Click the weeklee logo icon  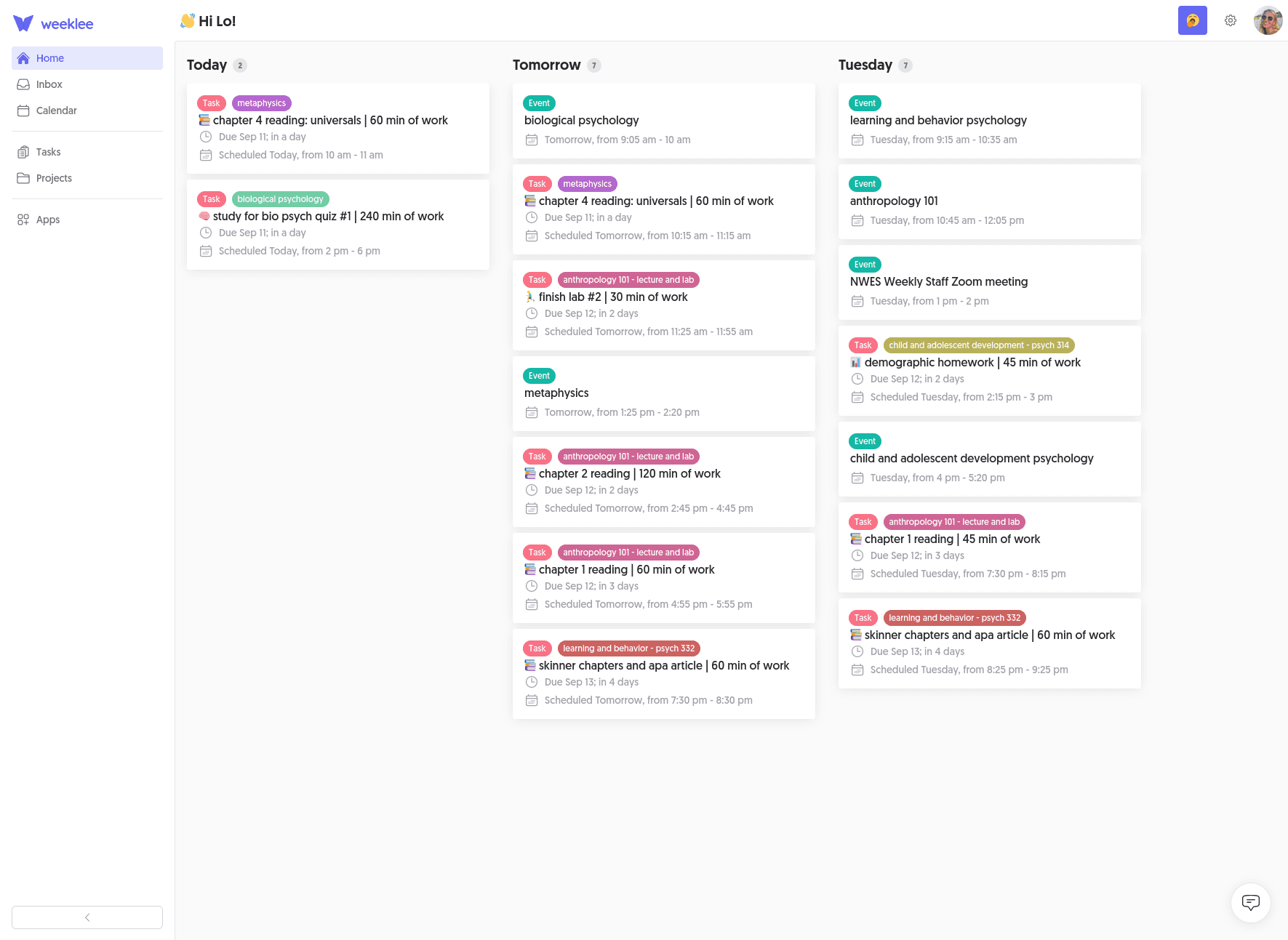pyautogui.click(x=23, y=23)
